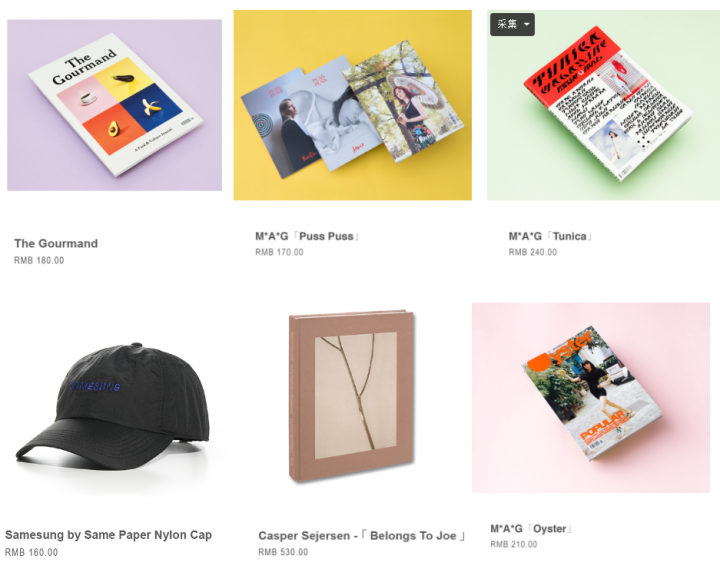Click the RMB 170.00 price
The height and width of the screenshot is (569, 720).
(x=279, y=252)
